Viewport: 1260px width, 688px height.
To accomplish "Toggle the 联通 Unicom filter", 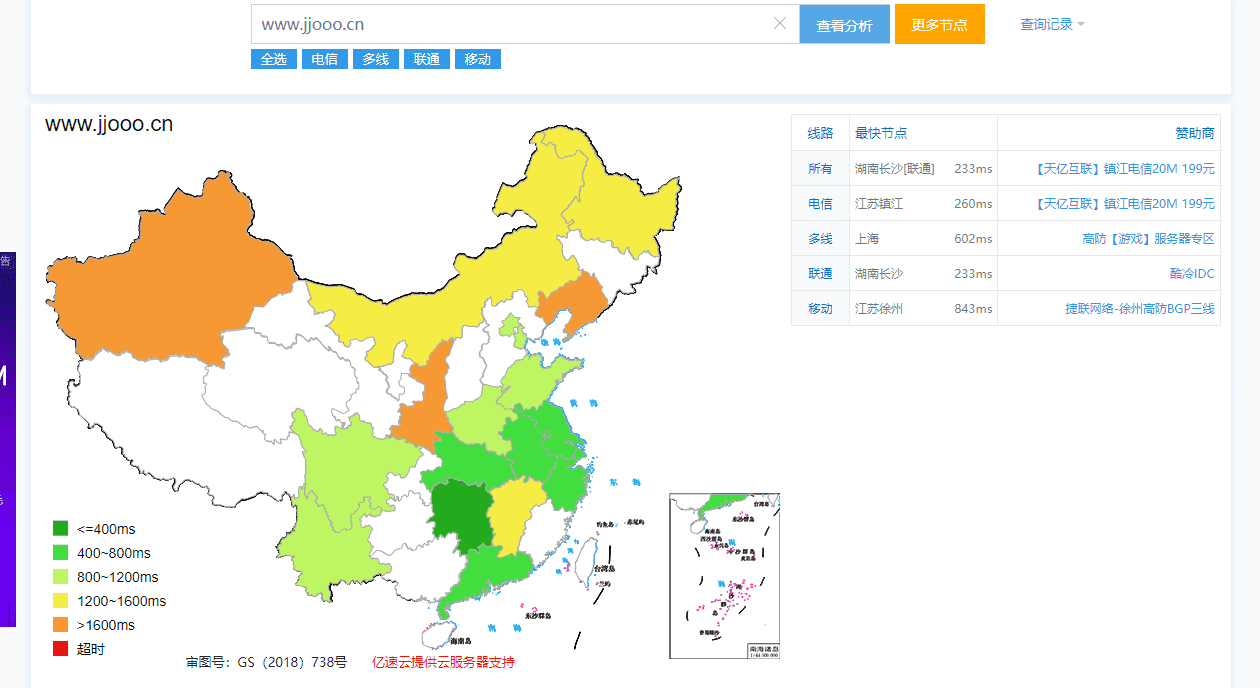I will pyautogui.click(x=426, y=59).
